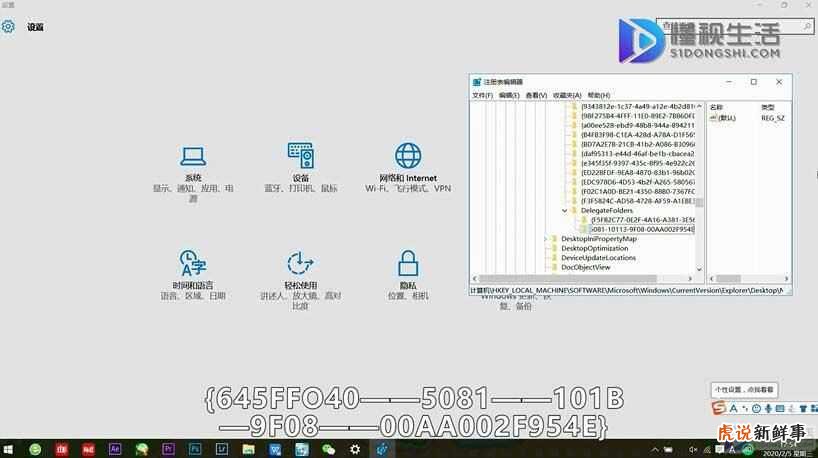The width and height of the screenshot is (818, 458).
Task: Select the DeviceUpdateLocations key
Action: click(598, 258)
